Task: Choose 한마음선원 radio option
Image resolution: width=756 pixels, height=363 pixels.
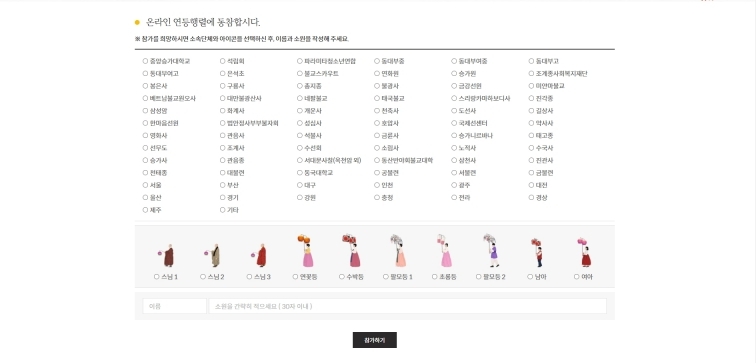Action: [x=145, y=123]
